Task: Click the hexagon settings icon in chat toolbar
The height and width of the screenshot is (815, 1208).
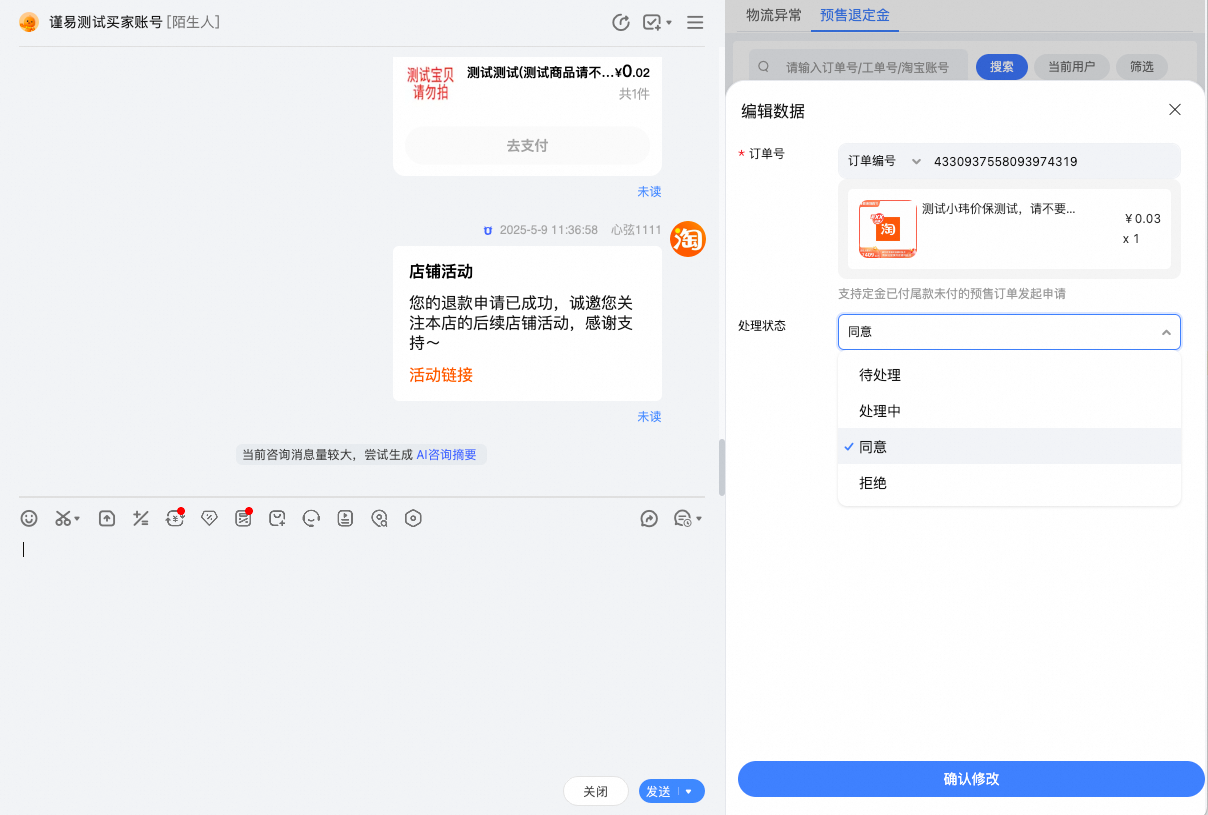Action: [x=413, y=518]
